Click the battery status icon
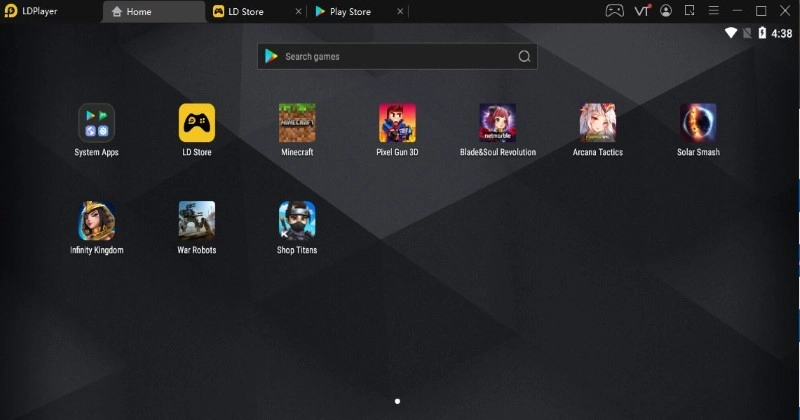 762,33
